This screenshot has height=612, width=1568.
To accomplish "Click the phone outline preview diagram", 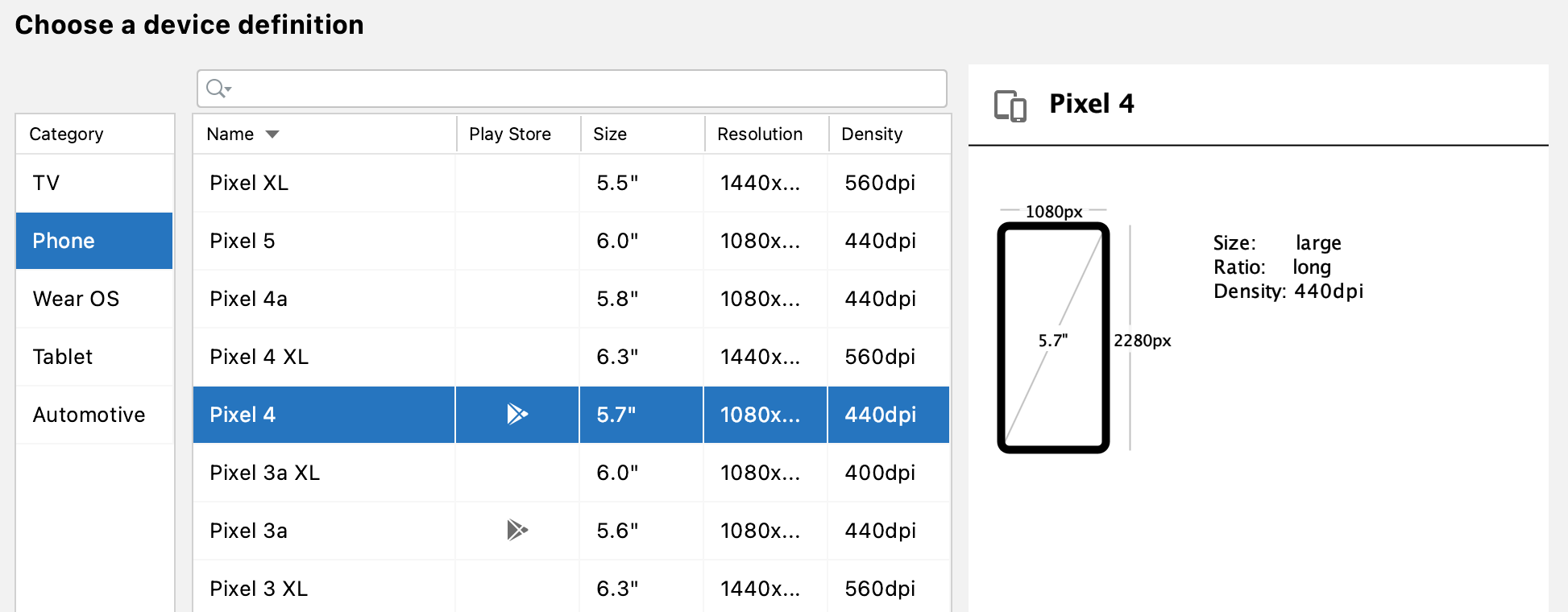I will coord(1053,337).
